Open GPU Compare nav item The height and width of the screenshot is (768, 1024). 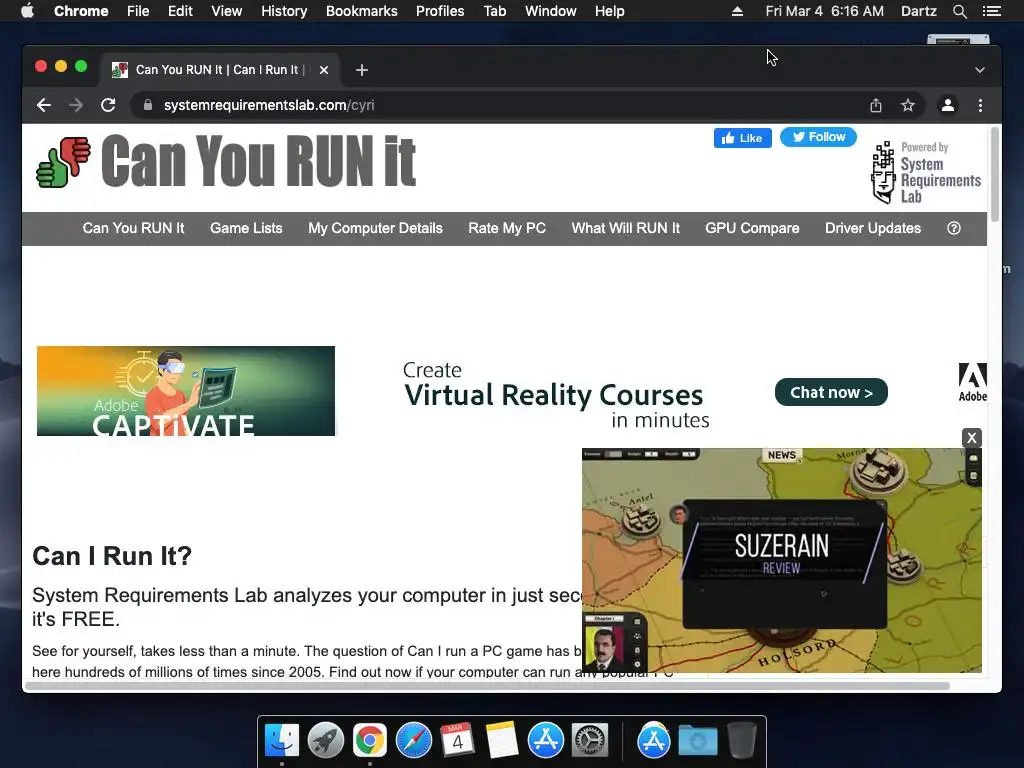coord(752,228)
